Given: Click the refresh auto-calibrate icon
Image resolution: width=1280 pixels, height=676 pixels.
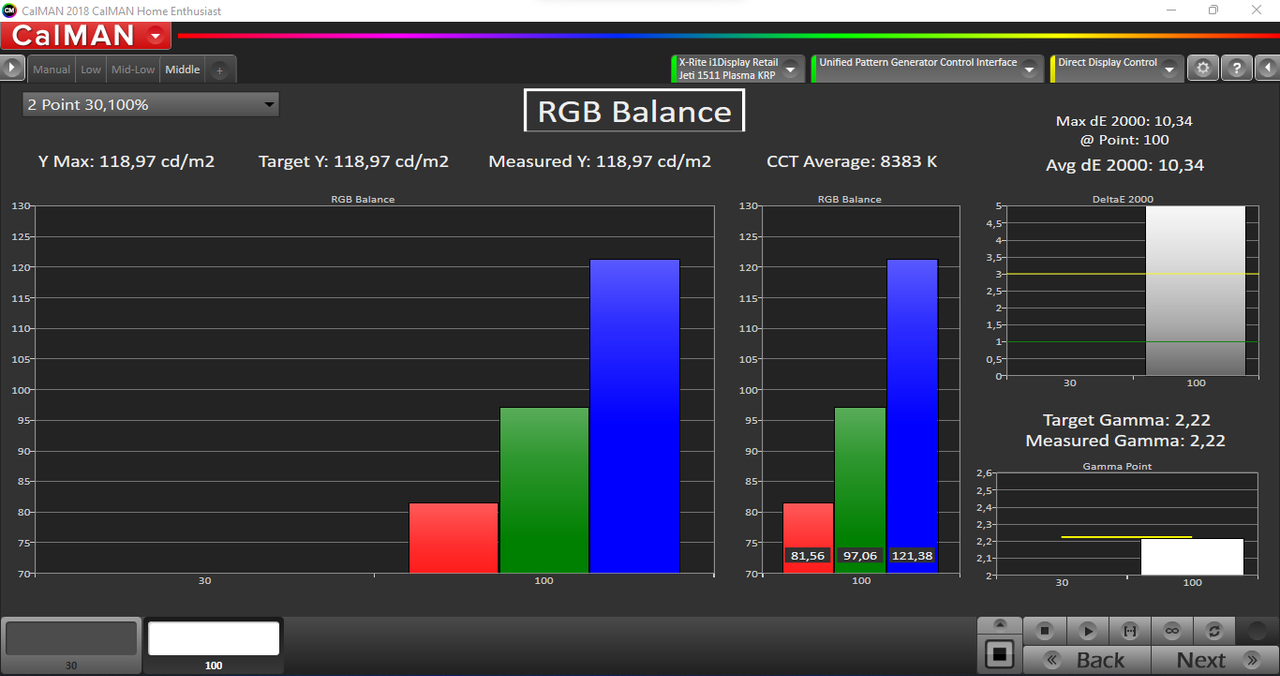Looking at the screenshot, I should tap(1214, 631).
